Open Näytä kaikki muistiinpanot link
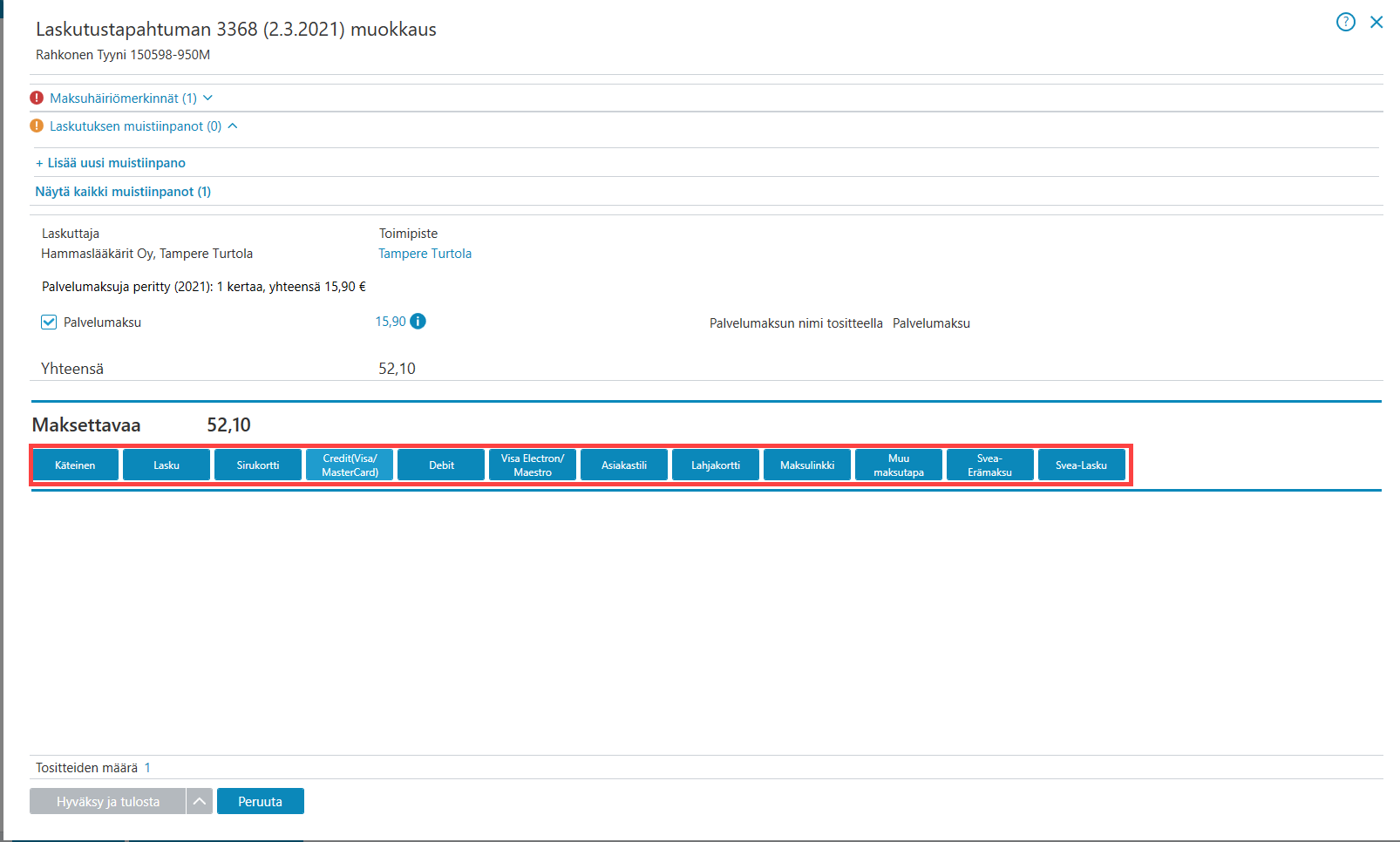Viewport: 1400px width, 842px height. click(x=123, y=192)
